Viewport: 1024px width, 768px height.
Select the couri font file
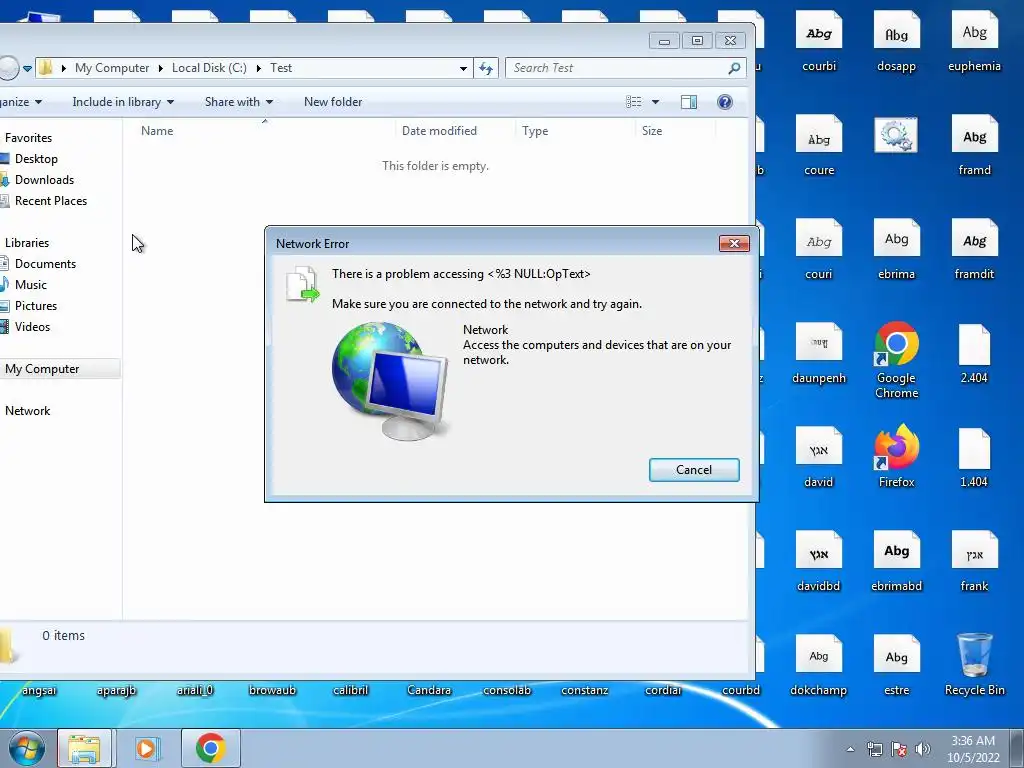pos(818,249)
